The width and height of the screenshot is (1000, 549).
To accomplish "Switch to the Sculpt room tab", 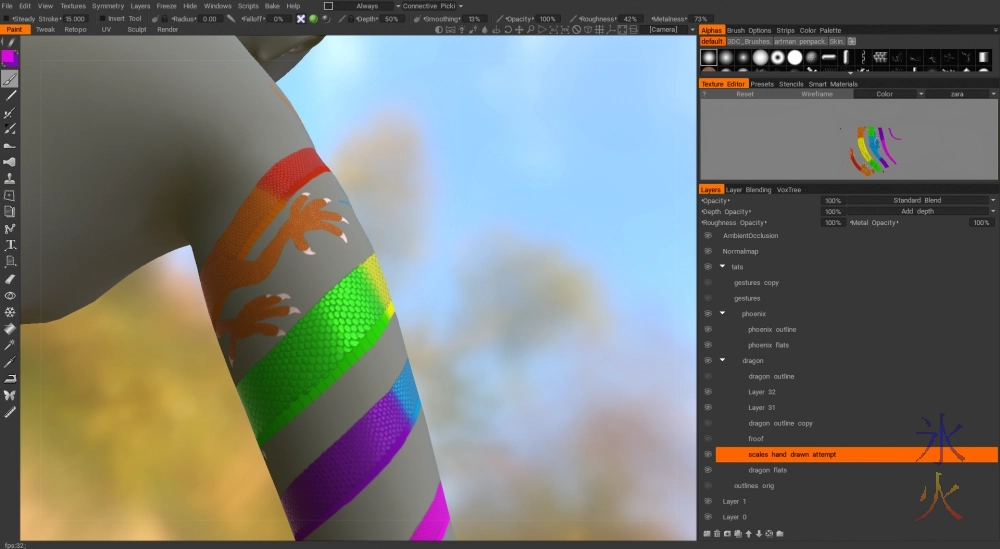I will [x=136, y=30].
